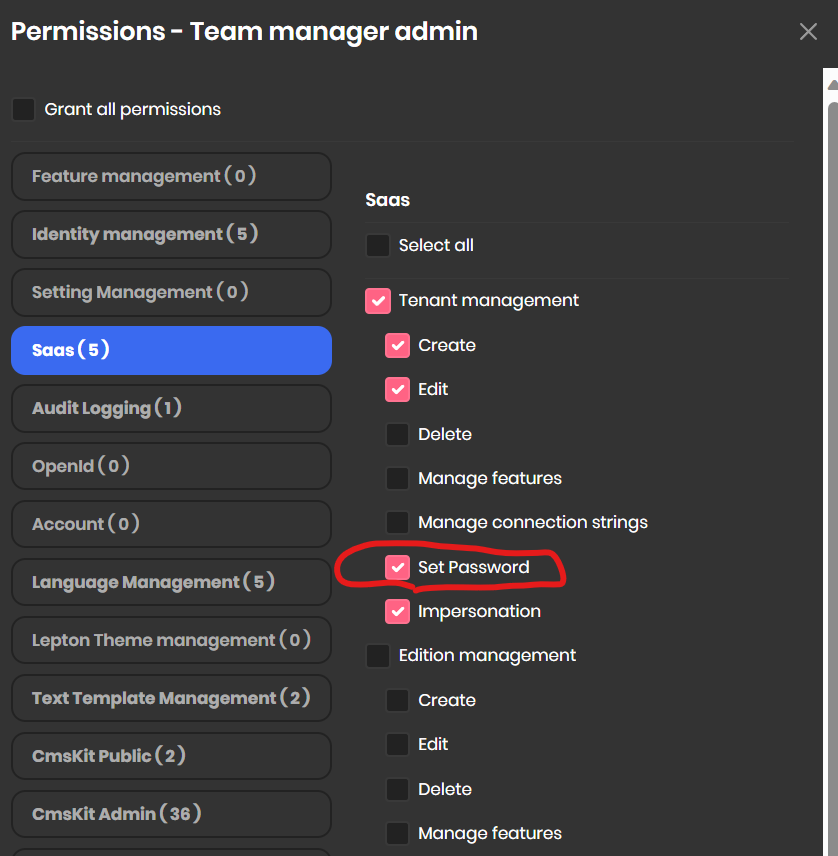838x856 pixels.
Task: Check the Edition management permission
Action: point(378,656)
